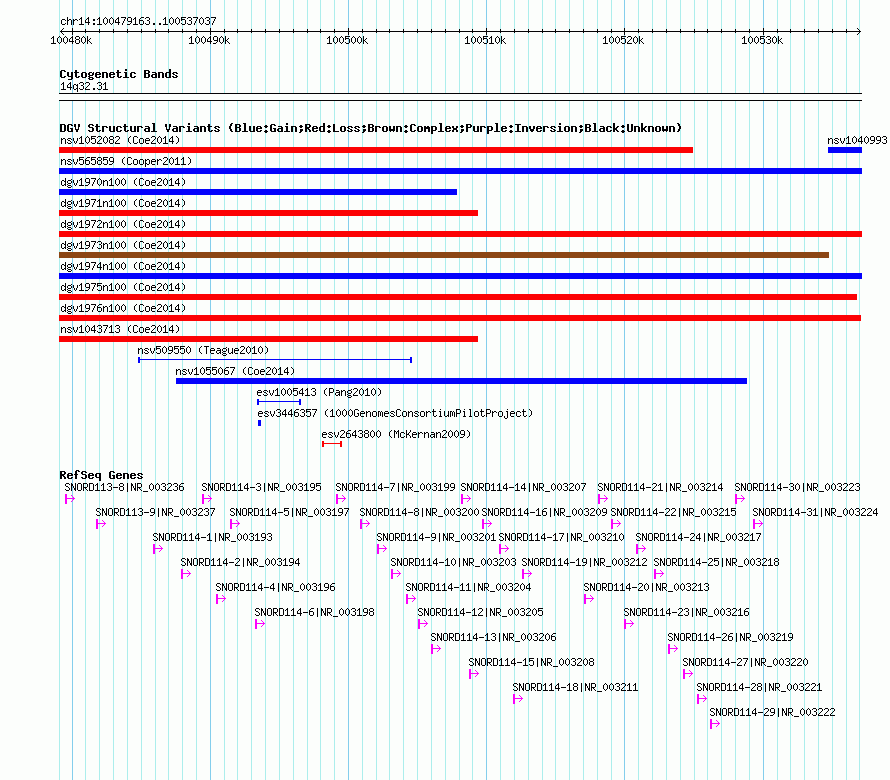The height and width of the screenshot is (780, 890).
Task: Click the SNORD114-6 gene arrow glyph
Action: 260,624
